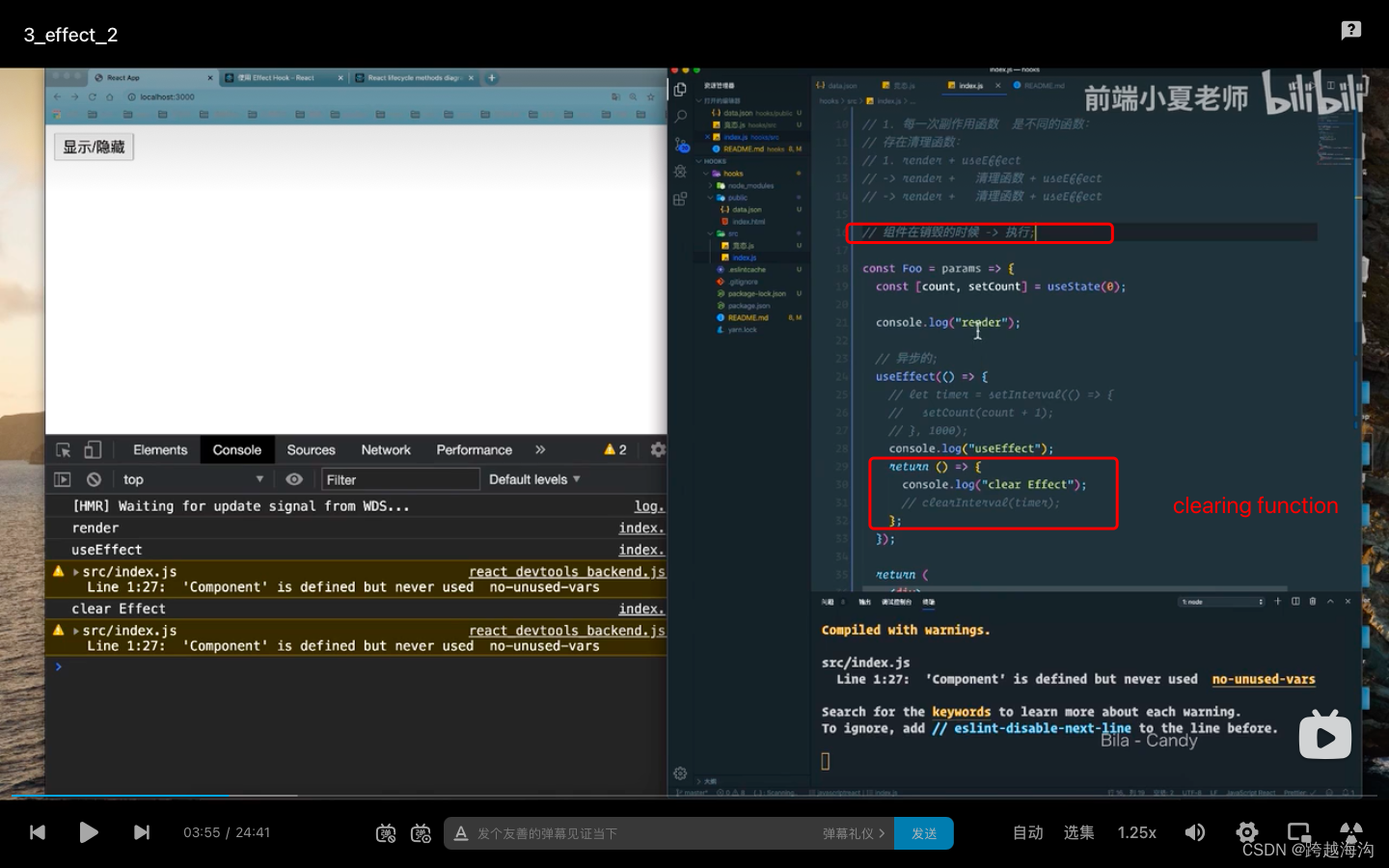Open the first react_devtools_backend.js link
The image size is (1389, 868).
(567, 572)
